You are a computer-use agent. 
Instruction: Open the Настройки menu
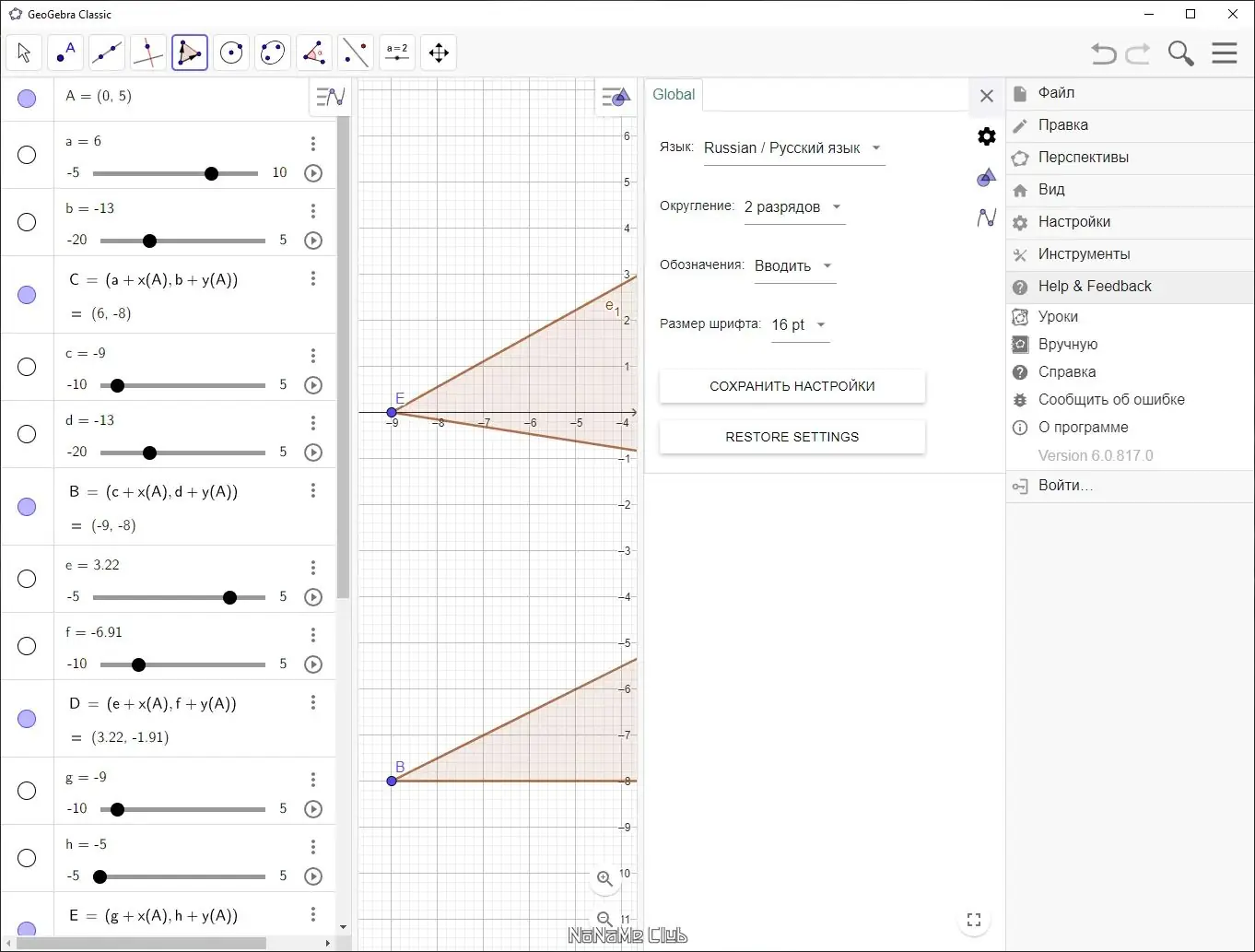point(1130,222)
